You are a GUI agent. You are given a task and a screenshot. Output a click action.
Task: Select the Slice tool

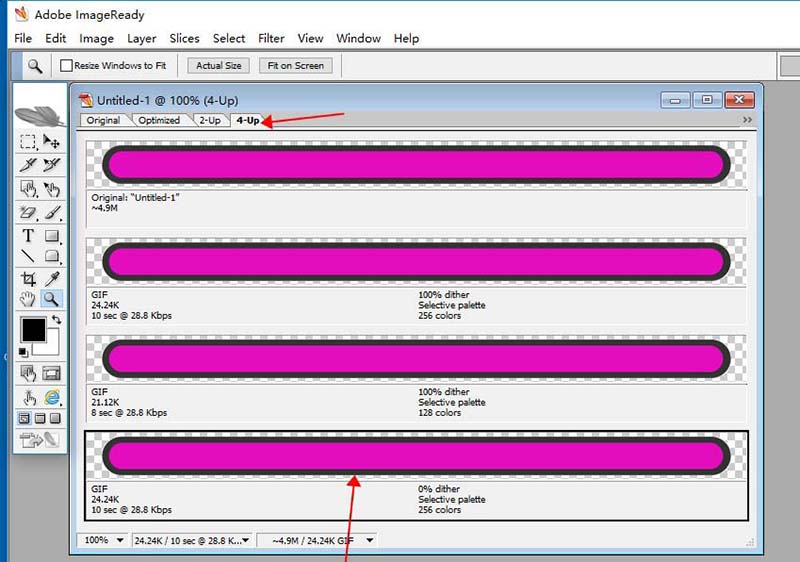click(x=28, y=165)
